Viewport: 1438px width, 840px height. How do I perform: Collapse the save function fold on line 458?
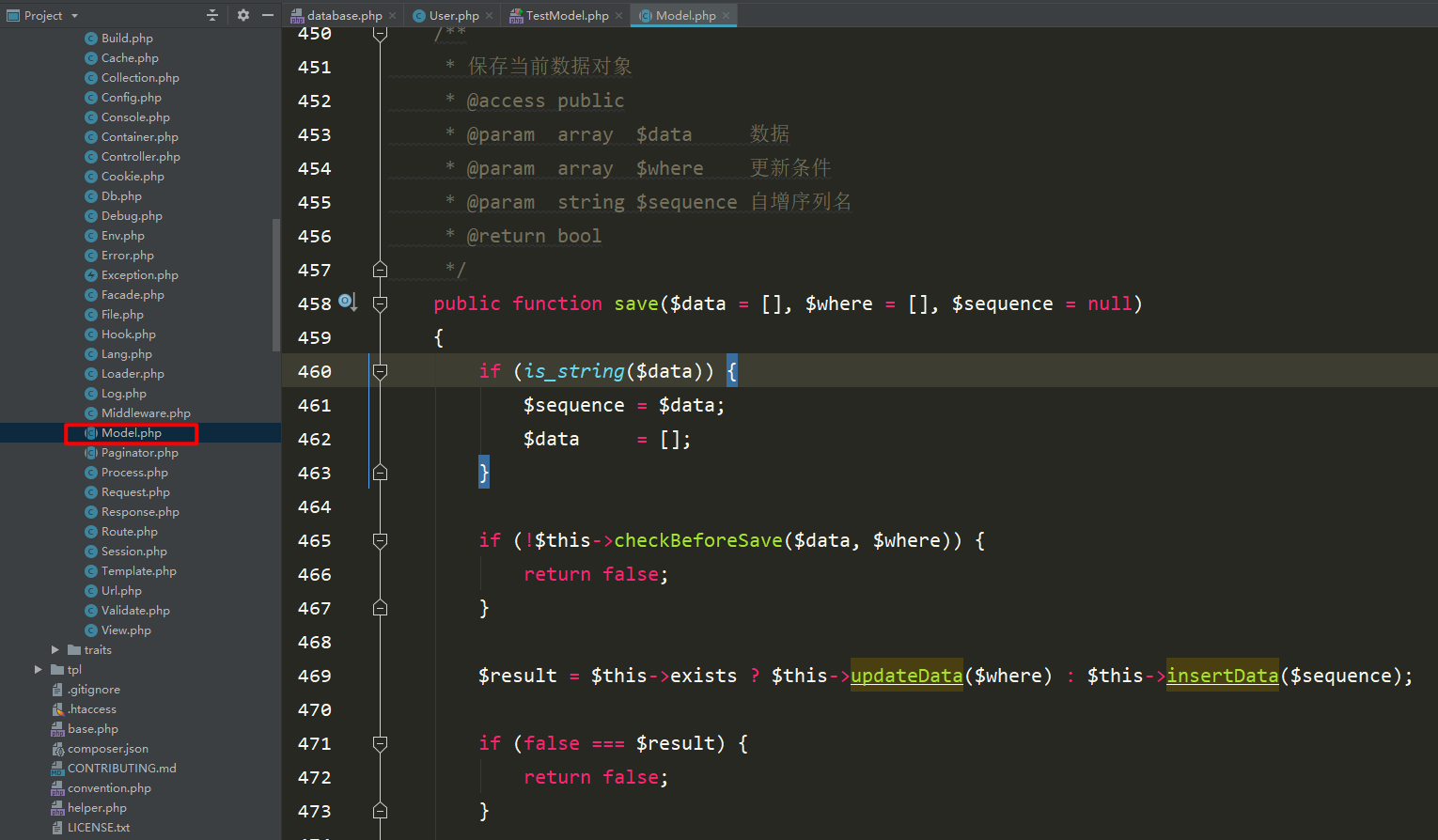pyautogui.click(x=380, y=303)
